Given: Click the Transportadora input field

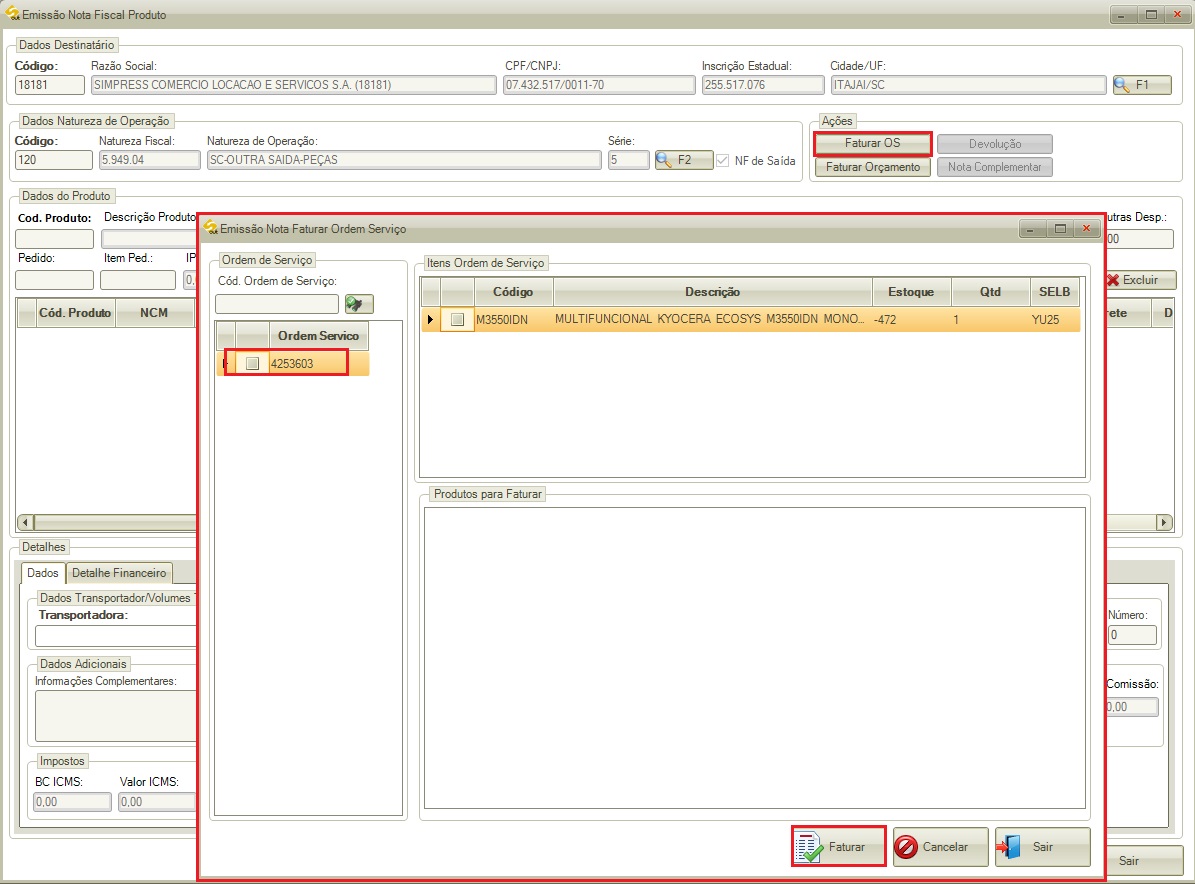Looking at the screenshot, I should pos(116,636).
